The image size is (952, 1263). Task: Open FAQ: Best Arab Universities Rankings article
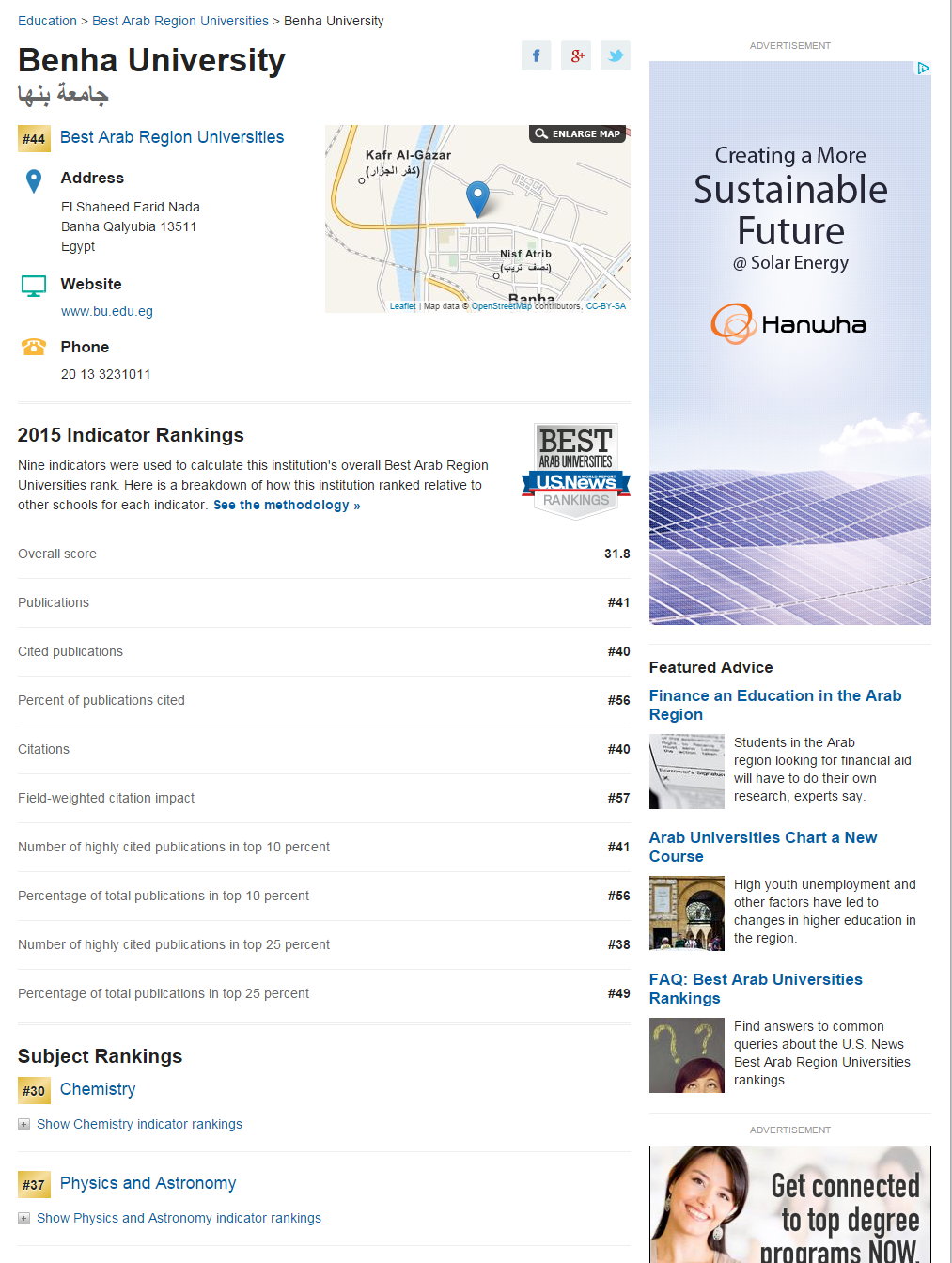[755, 989]
